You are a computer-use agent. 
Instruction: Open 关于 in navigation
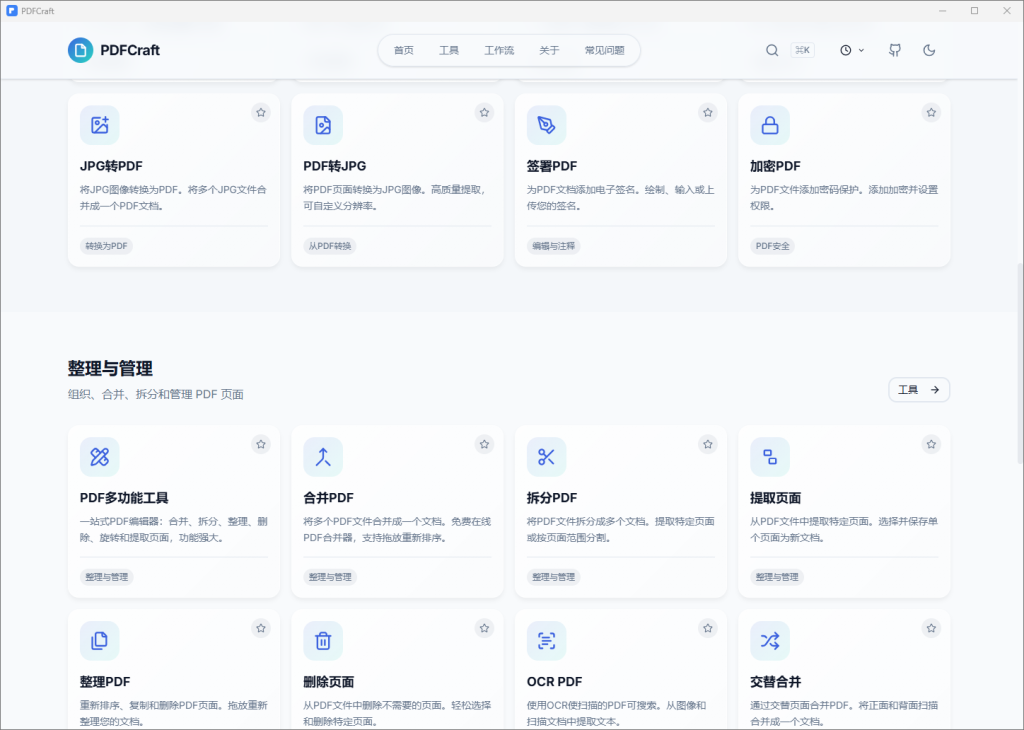click(549, 50)
